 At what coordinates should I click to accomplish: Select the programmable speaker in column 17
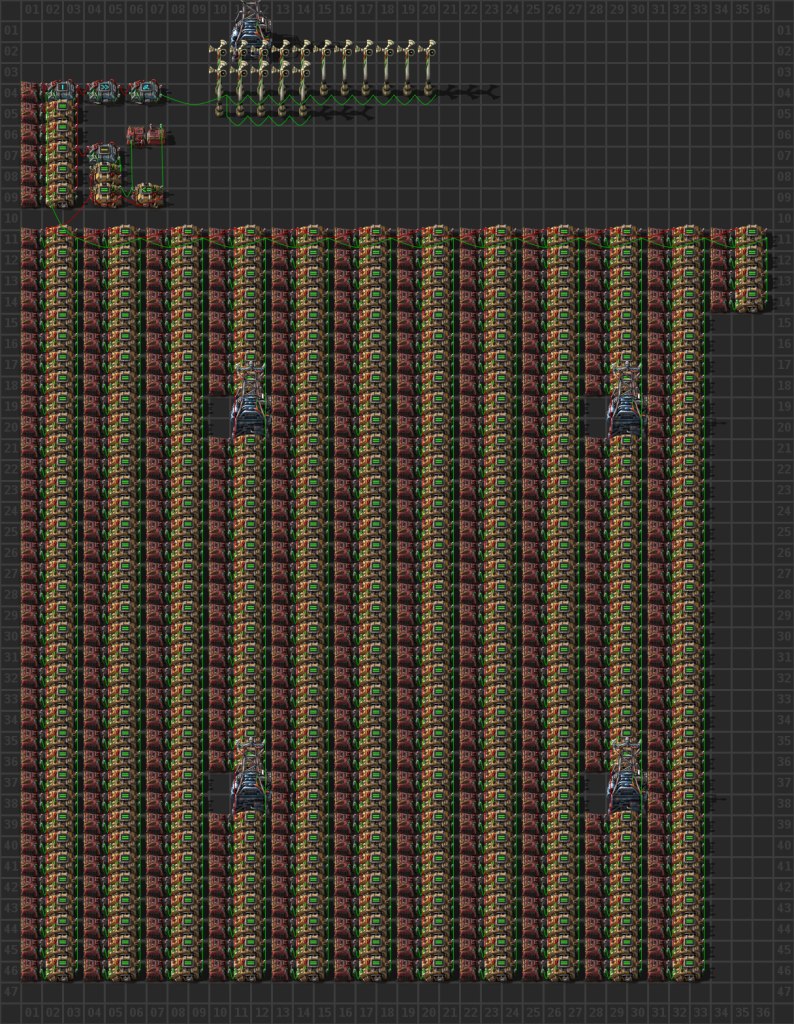(x=366, y=68)
